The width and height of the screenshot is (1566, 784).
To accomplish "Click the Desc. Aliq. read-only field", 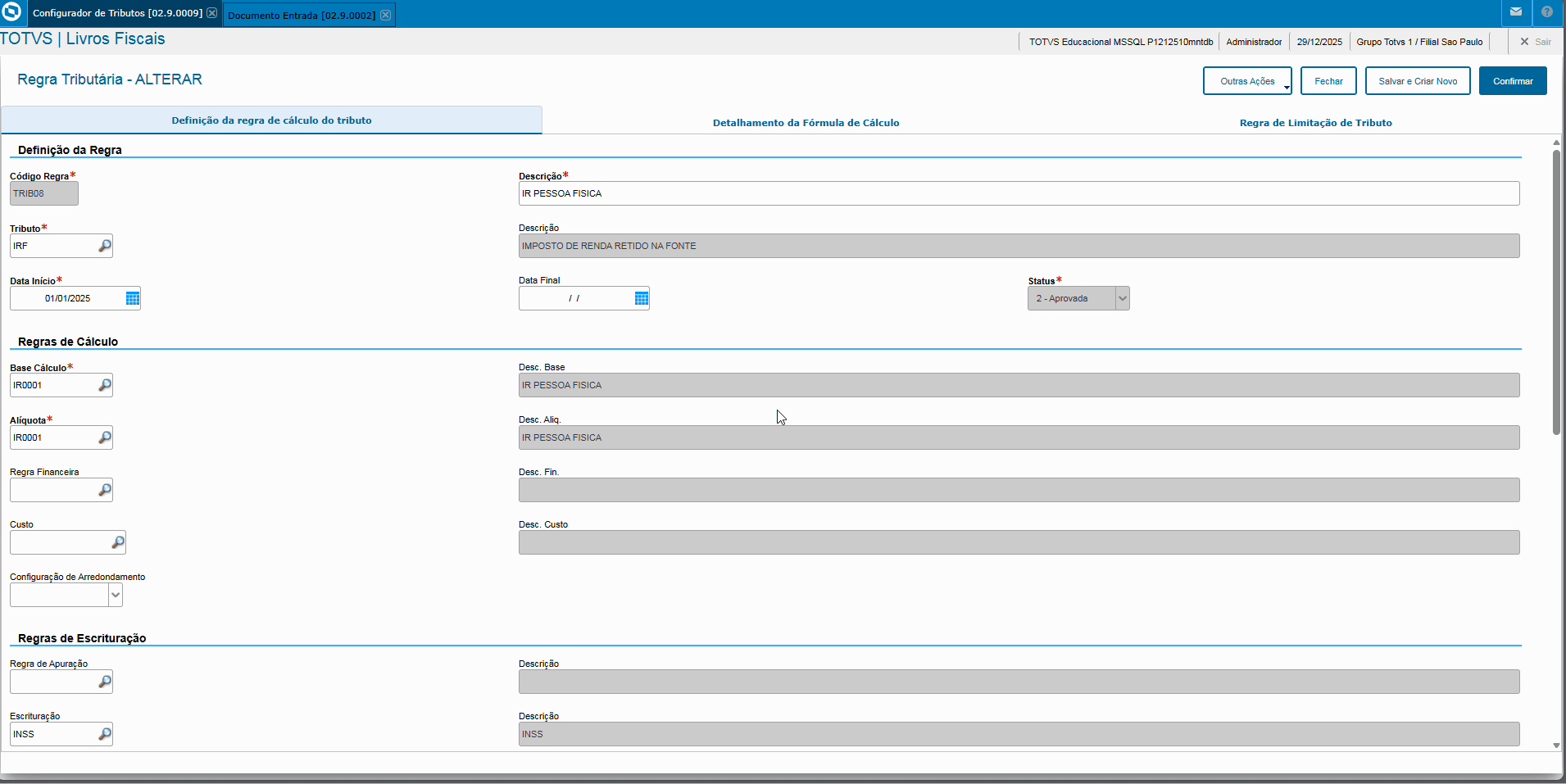I will (x=1019, y=437).
